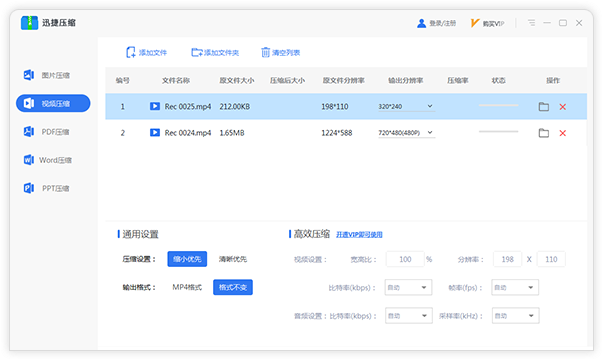This screenshot has height=360, width=603.
Task: Click 压缩后大小 column header
Action: click(287, 80)
